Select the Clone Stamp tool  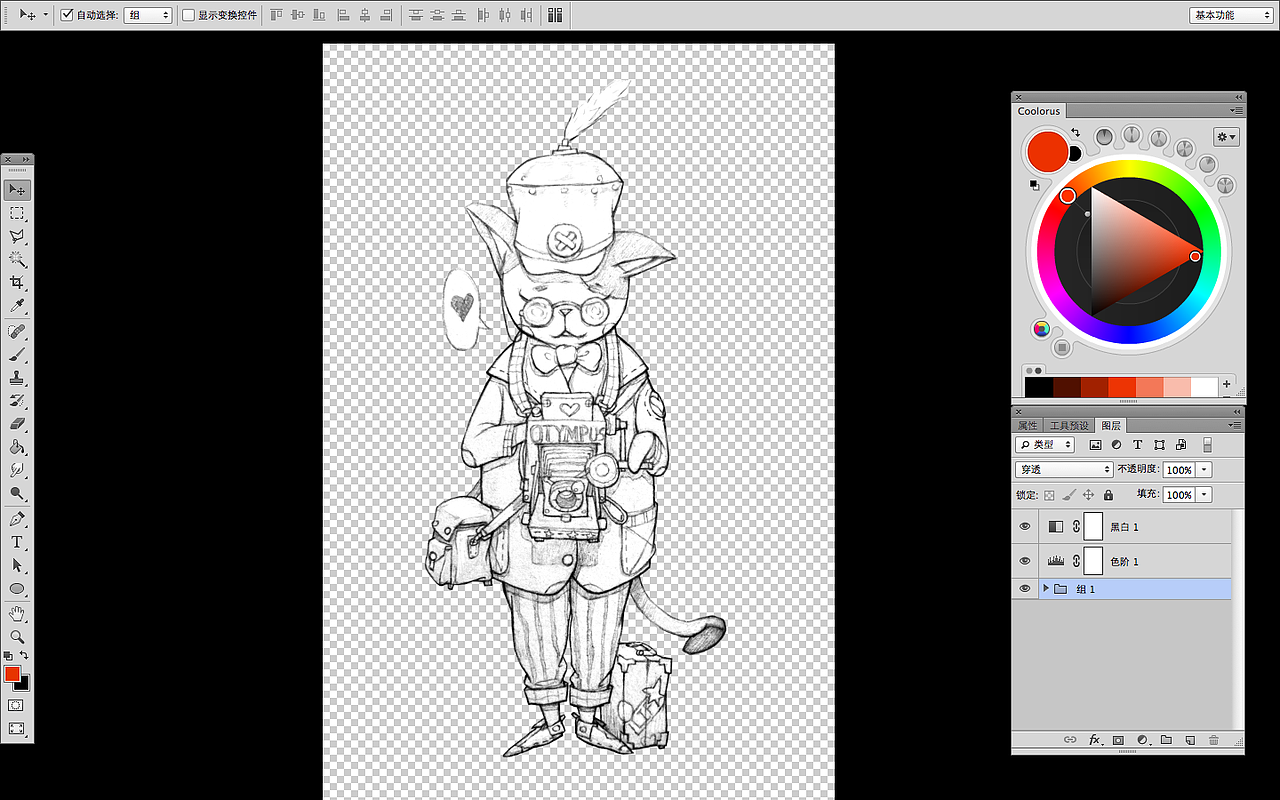coord(17,378)
